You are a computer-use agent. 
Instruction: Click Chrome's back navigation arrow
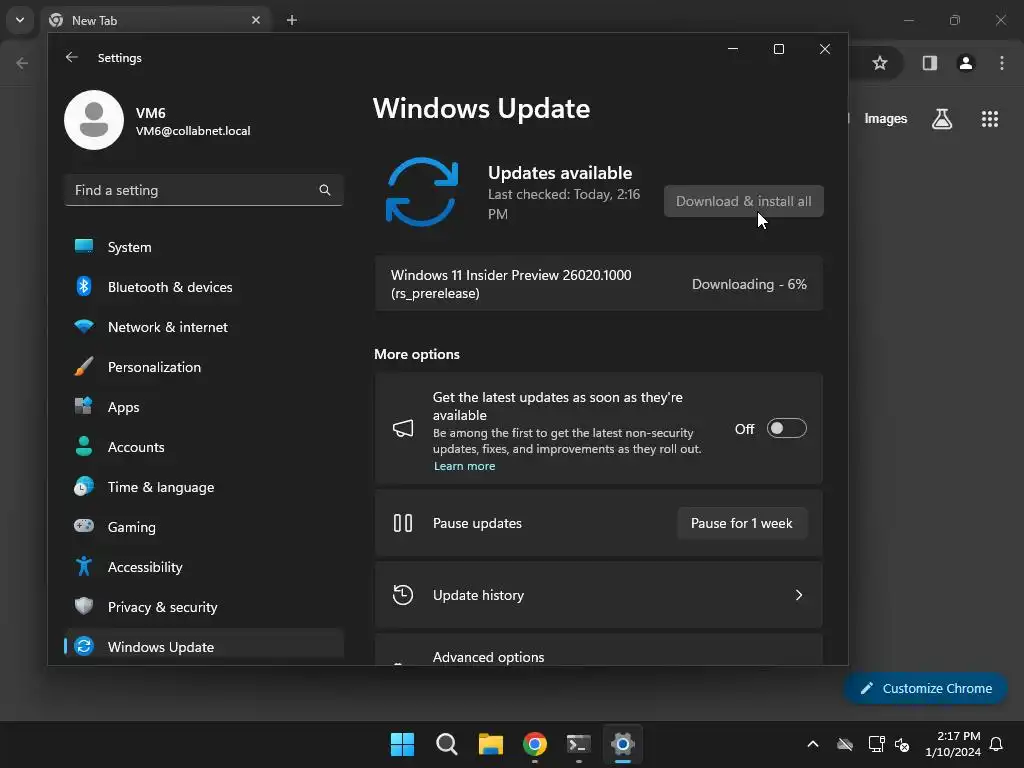tap(22, 63)
